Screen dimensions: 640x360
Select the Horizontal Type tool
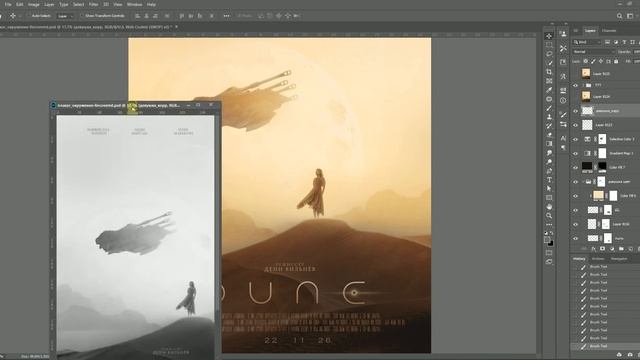tap(549, 180)
